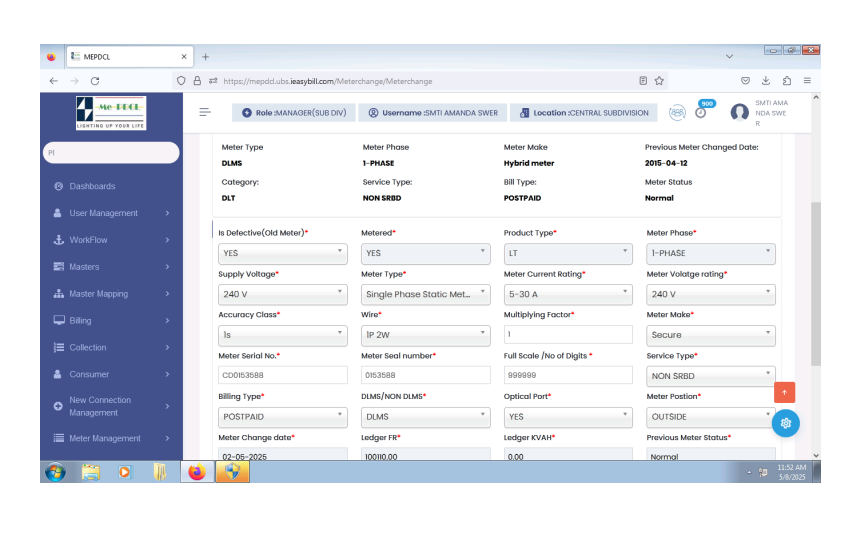Image resolution: width=864 pixels, height=540 pixels.
Task: Open the Firefox downloads icon
Action: pyautogui.click(x=766, y=80)
